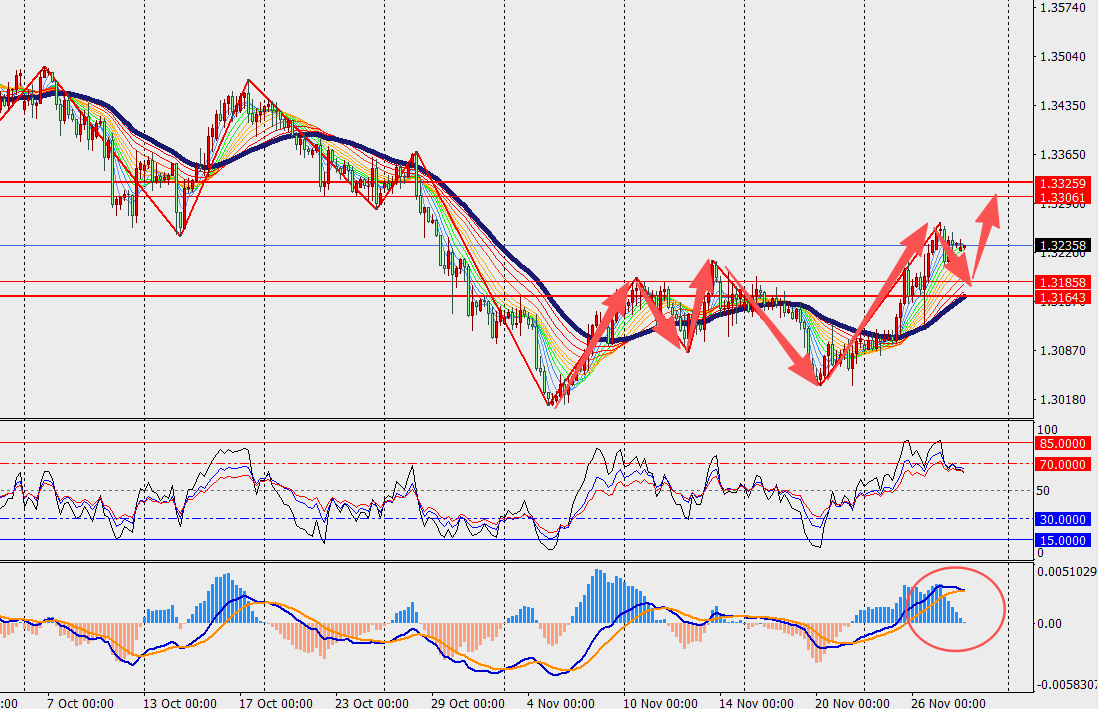The height and width of the screenshot is (709, 1099).
Task: Select the 0.0051029 MACD scale value
Action: click(1066, 572)
